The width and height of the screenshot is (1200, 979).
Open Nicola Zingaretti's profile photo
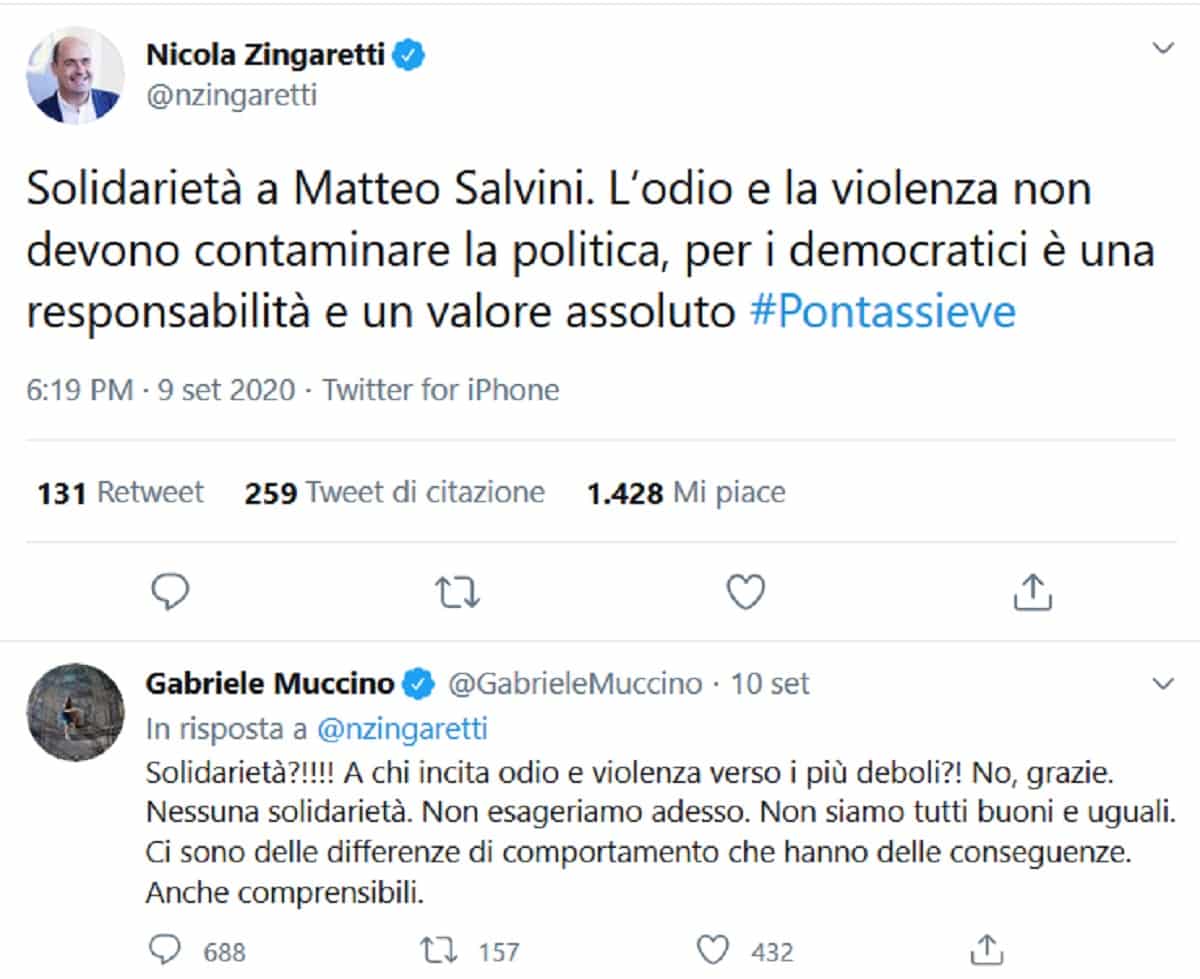pos(74,75)
